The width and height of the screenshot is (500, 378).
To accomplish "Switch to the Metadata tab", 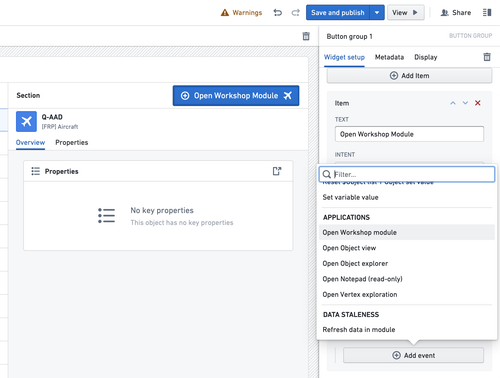I will 389,57.
